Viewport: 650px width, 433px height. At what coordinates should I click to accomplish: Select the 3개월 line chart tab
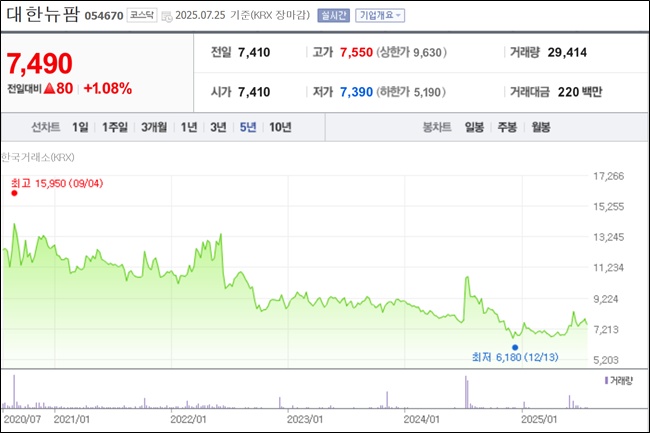click(154, 127)
